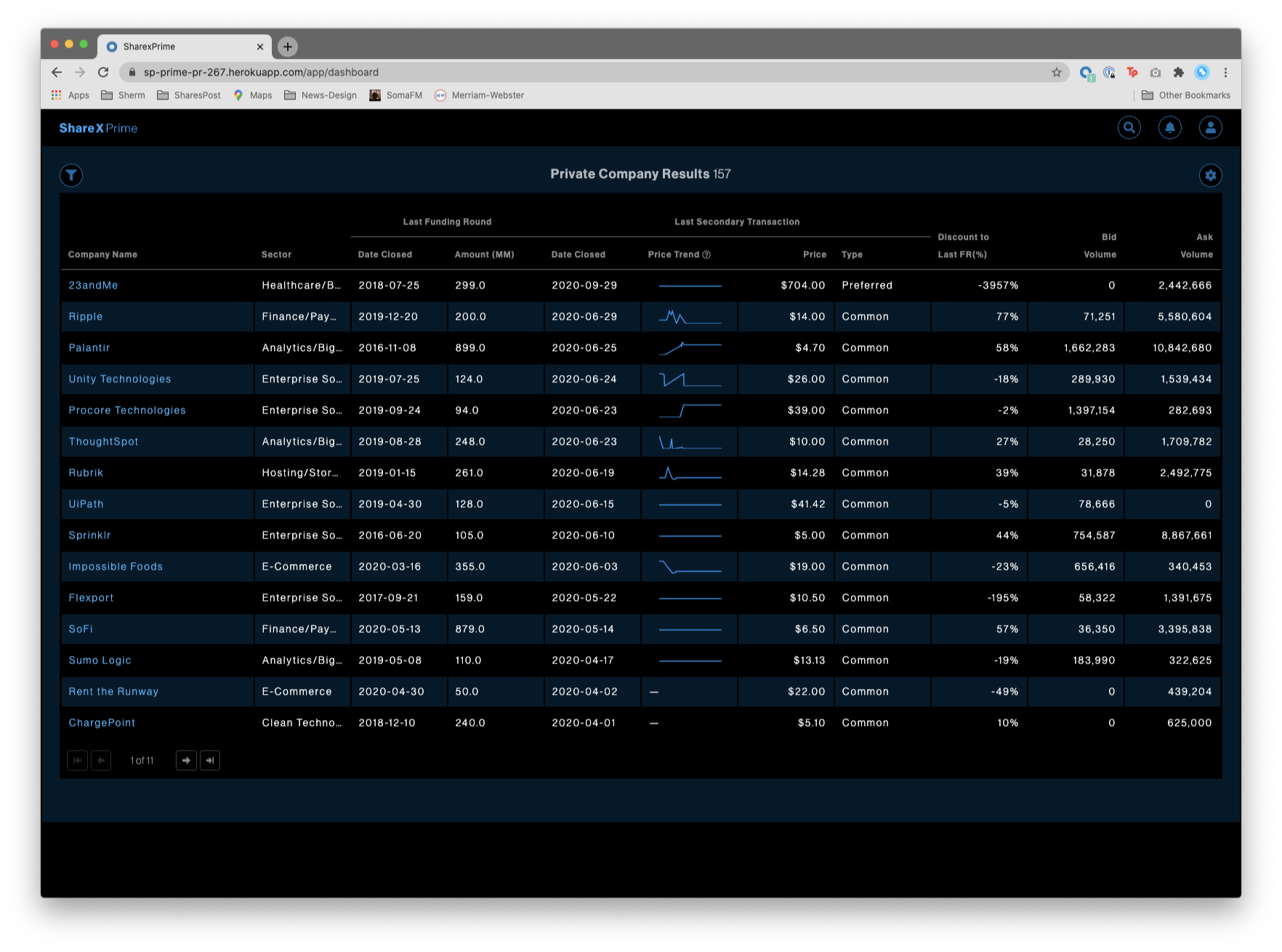Open a new browser tab
This screenshot has height=952, width=1282.
coord(288,46)
